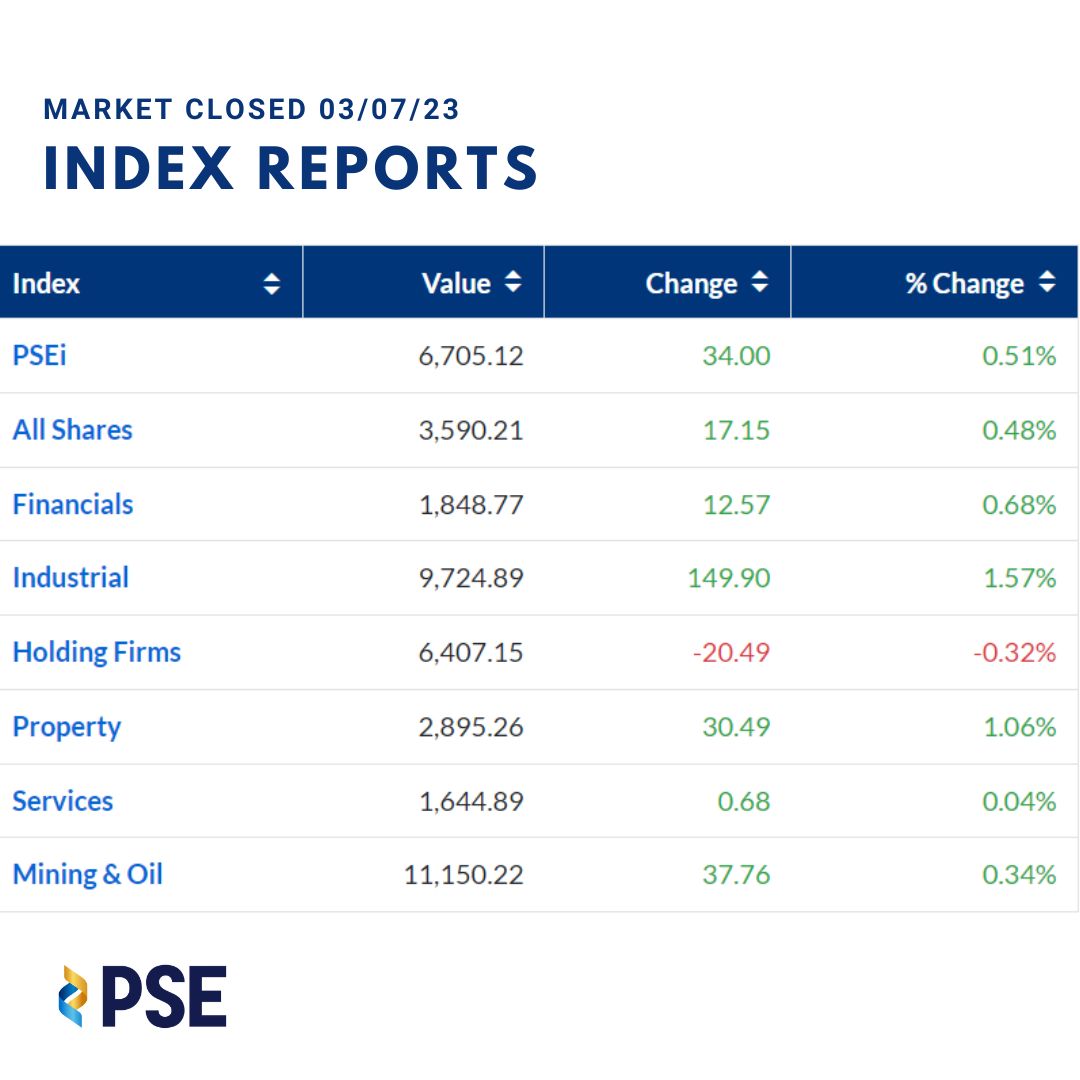Select the Financials index link
The height and width of the screenshot is (1080, 1080).
(73, 504)
